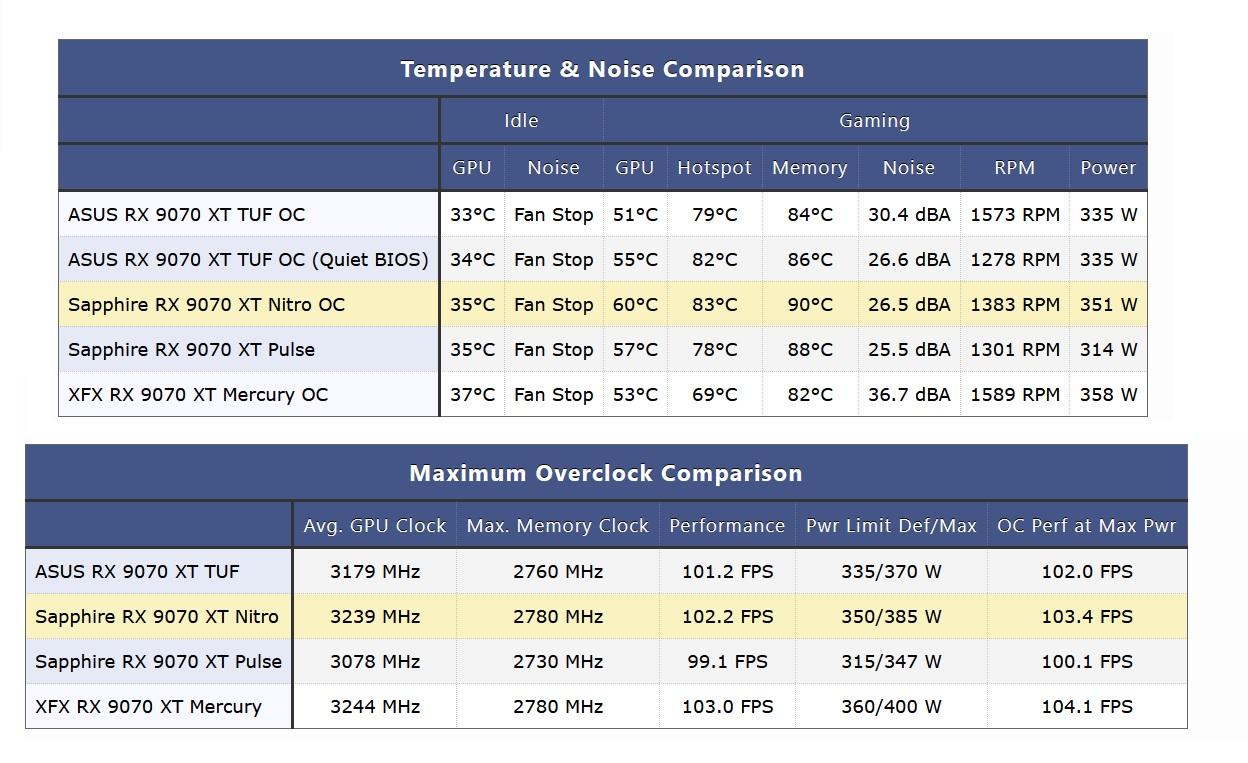Viewport: 1248px width, 763px height.
Task: Click the ASUS RX 9070 XT TUF OC (Quiet BIOS) row label
Action: (248, 260)
